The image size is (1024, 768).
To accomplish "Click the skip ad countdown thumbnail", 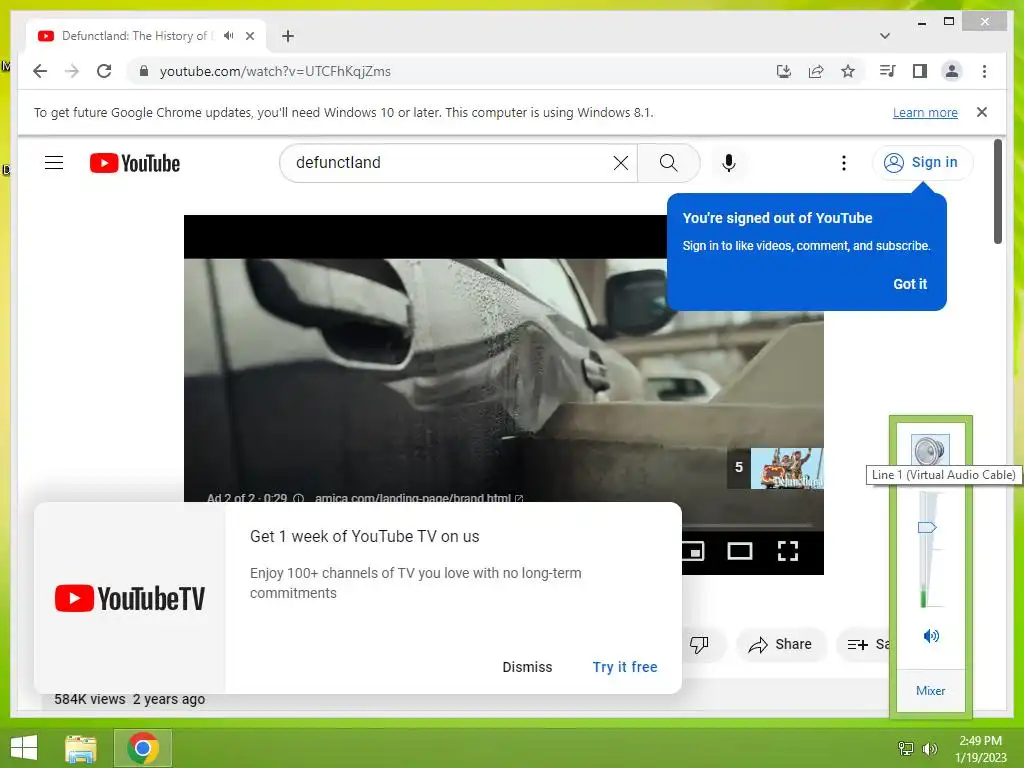I will [775, 468].
